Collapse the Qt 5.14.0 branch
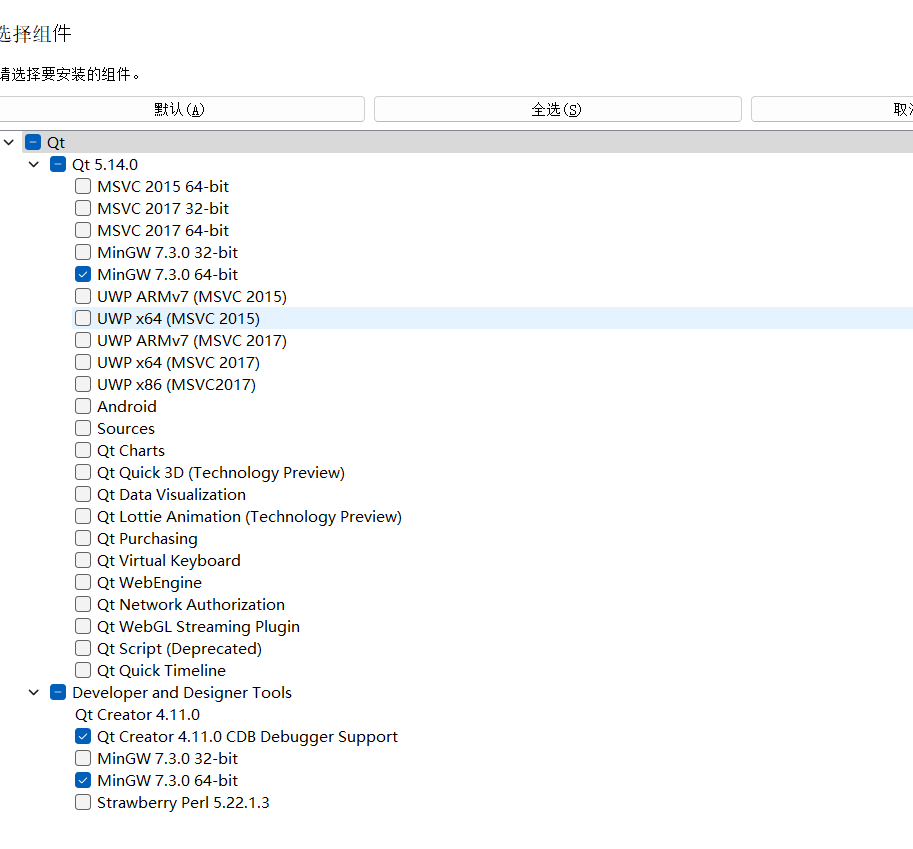 pos(34,164)
